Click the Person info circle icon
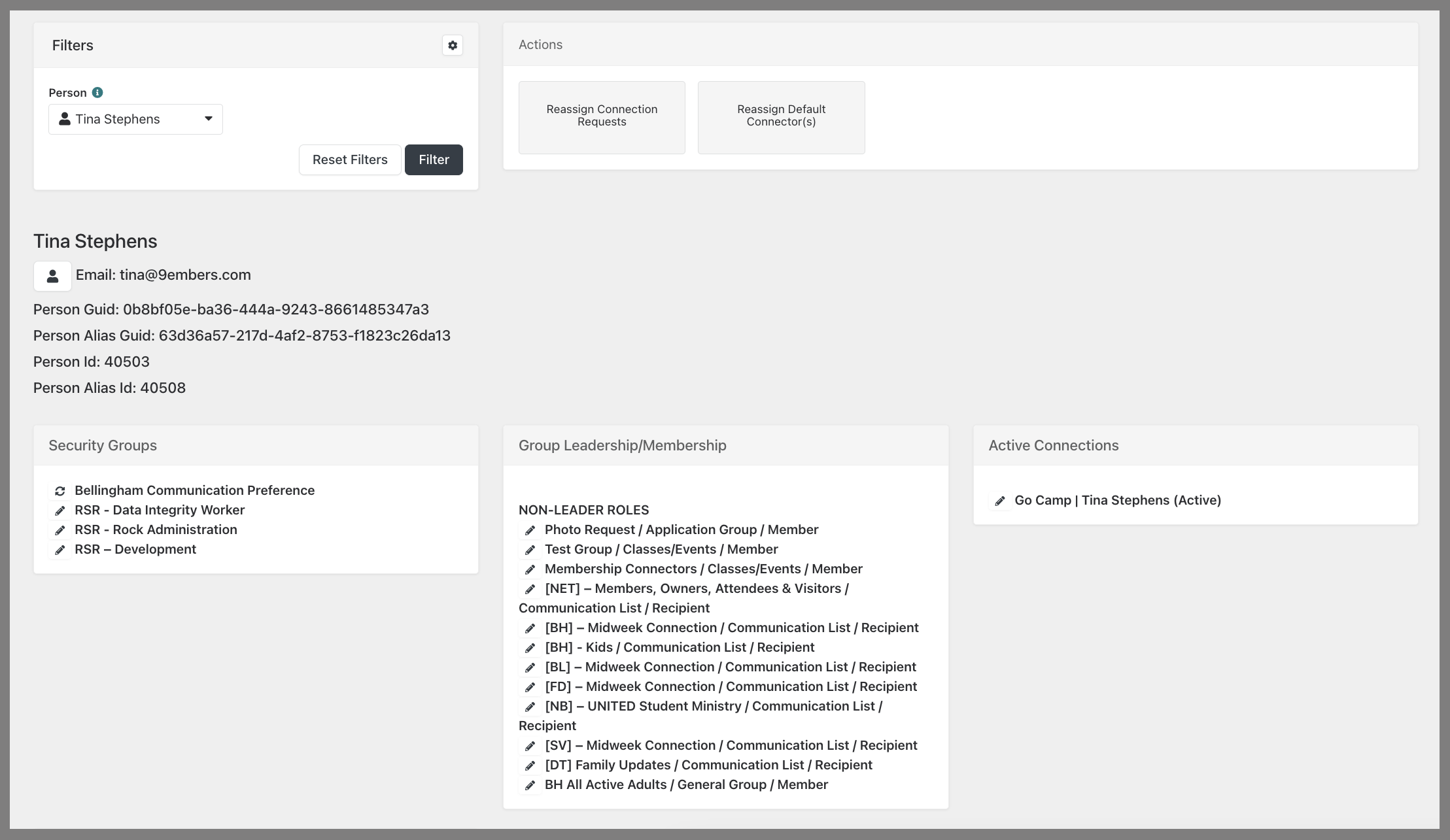Screen dimensions: 1450x840 (x=97, y=93)
